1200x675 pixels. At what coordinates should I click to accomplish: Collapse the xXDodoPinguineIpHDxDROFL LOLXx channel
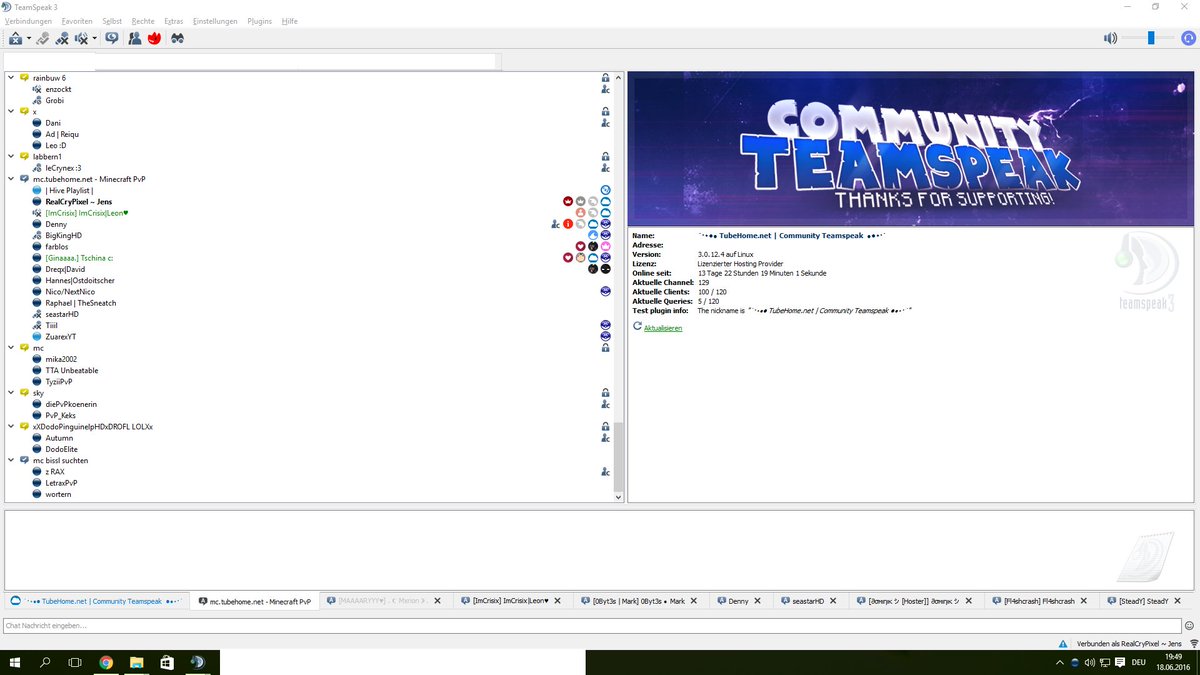pyautogui.click(x=11, y=426)
